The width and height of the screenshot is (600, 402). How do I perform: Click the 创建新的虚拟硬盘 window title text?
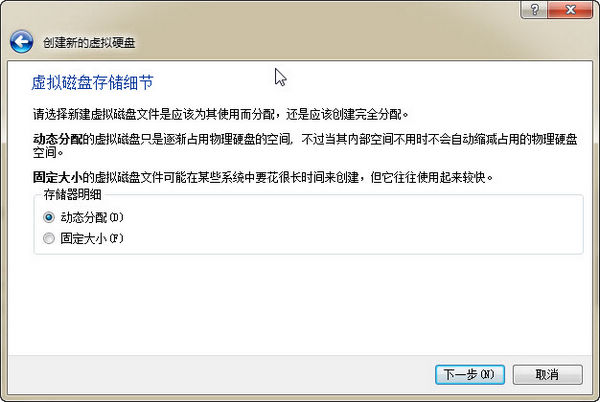coord(89,42)
